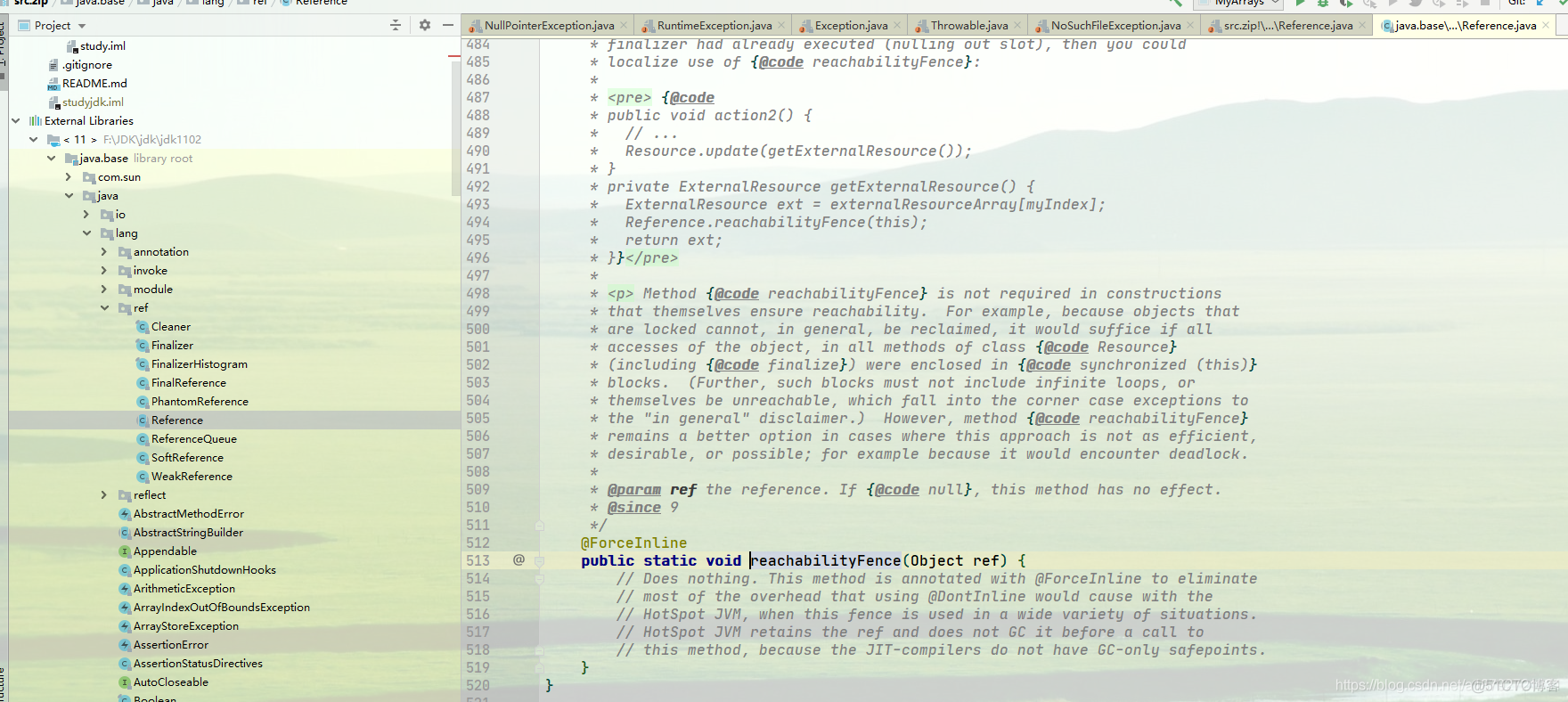Select AssertionStatusDirectives in tree
This screenshot has width=1568, height=702.
(x=198, y=664)
